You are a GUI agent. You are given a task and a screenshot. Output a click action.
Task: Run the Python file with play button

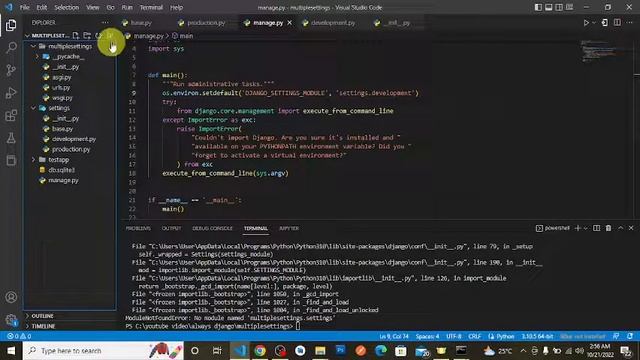tap(586, 23)
